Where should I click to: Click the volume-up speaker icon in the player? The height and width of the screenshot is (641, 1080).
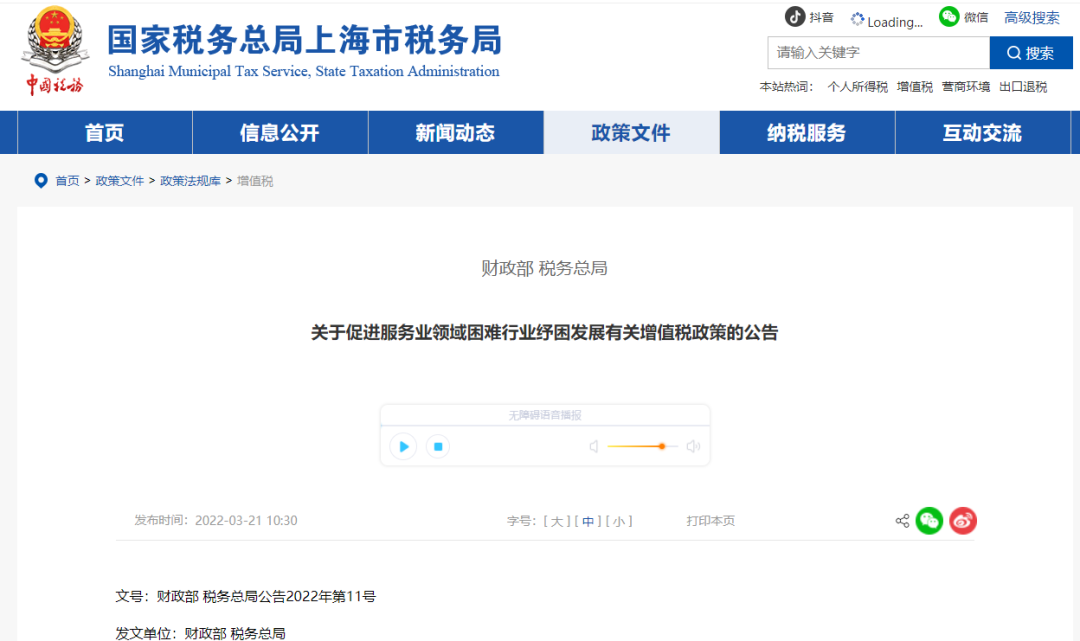pos(693,446)
